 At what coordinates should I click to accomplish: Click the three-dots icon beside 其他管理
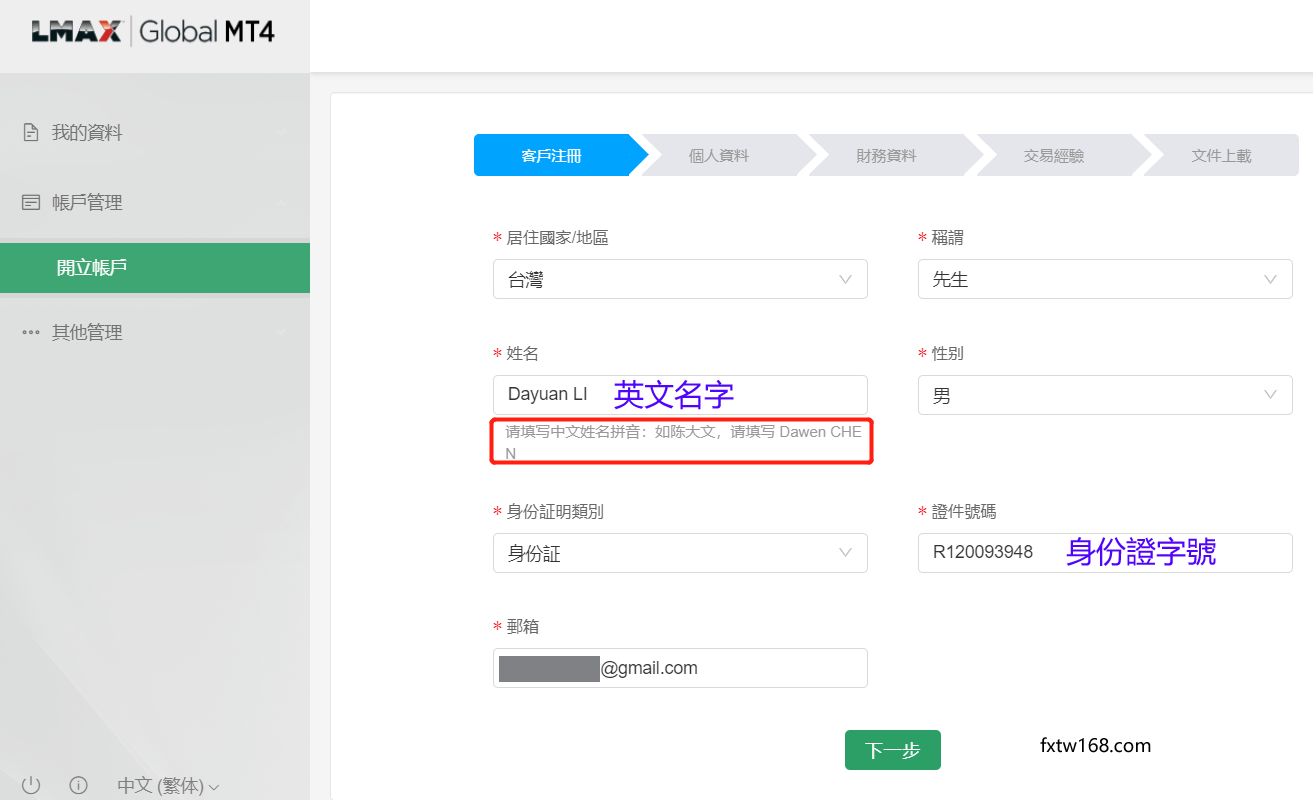coord(31,333)
